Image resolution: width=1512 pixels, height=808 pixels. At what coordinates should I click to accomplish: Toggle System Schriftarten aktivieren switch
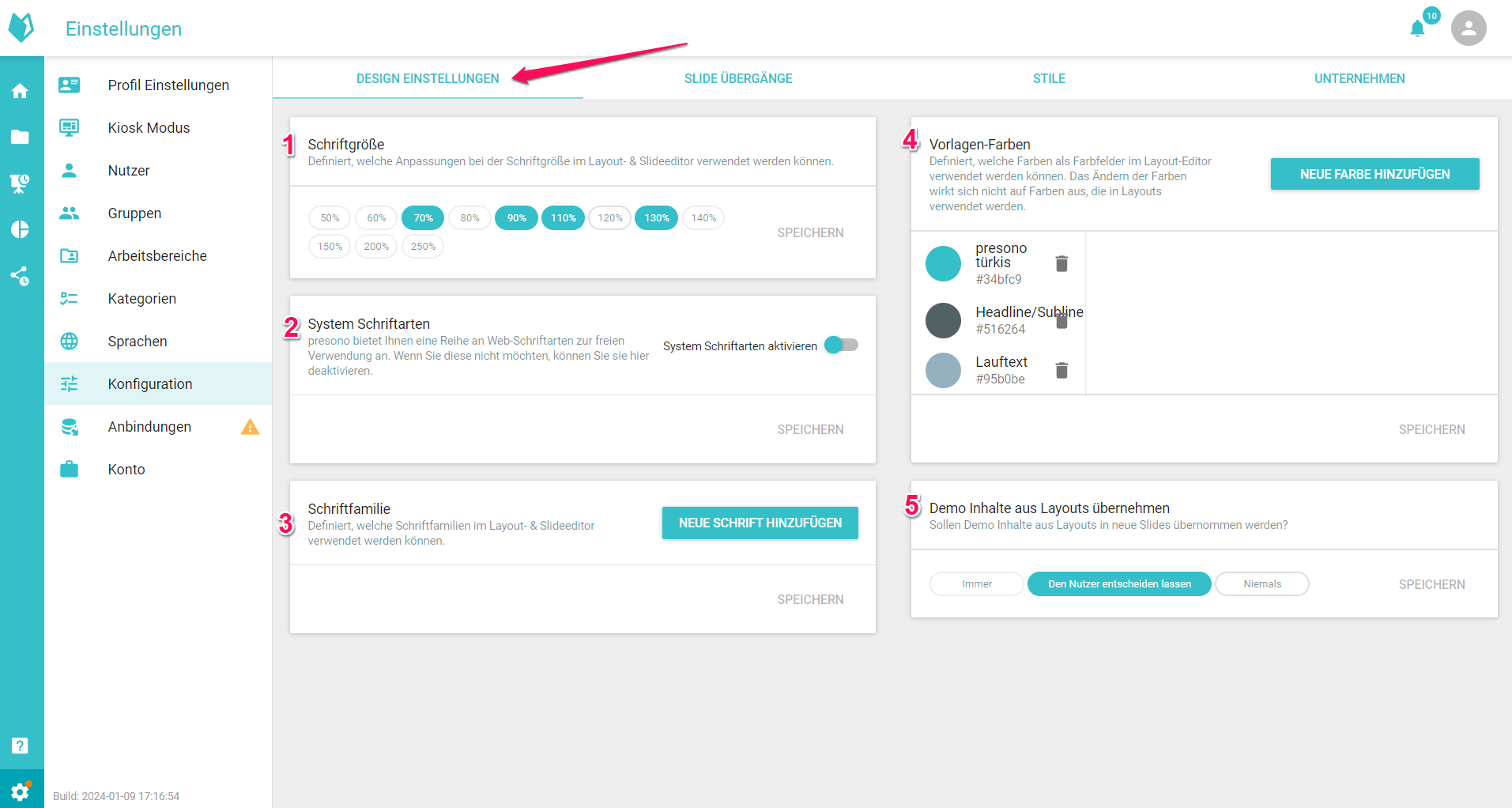[x=840, y=345]
